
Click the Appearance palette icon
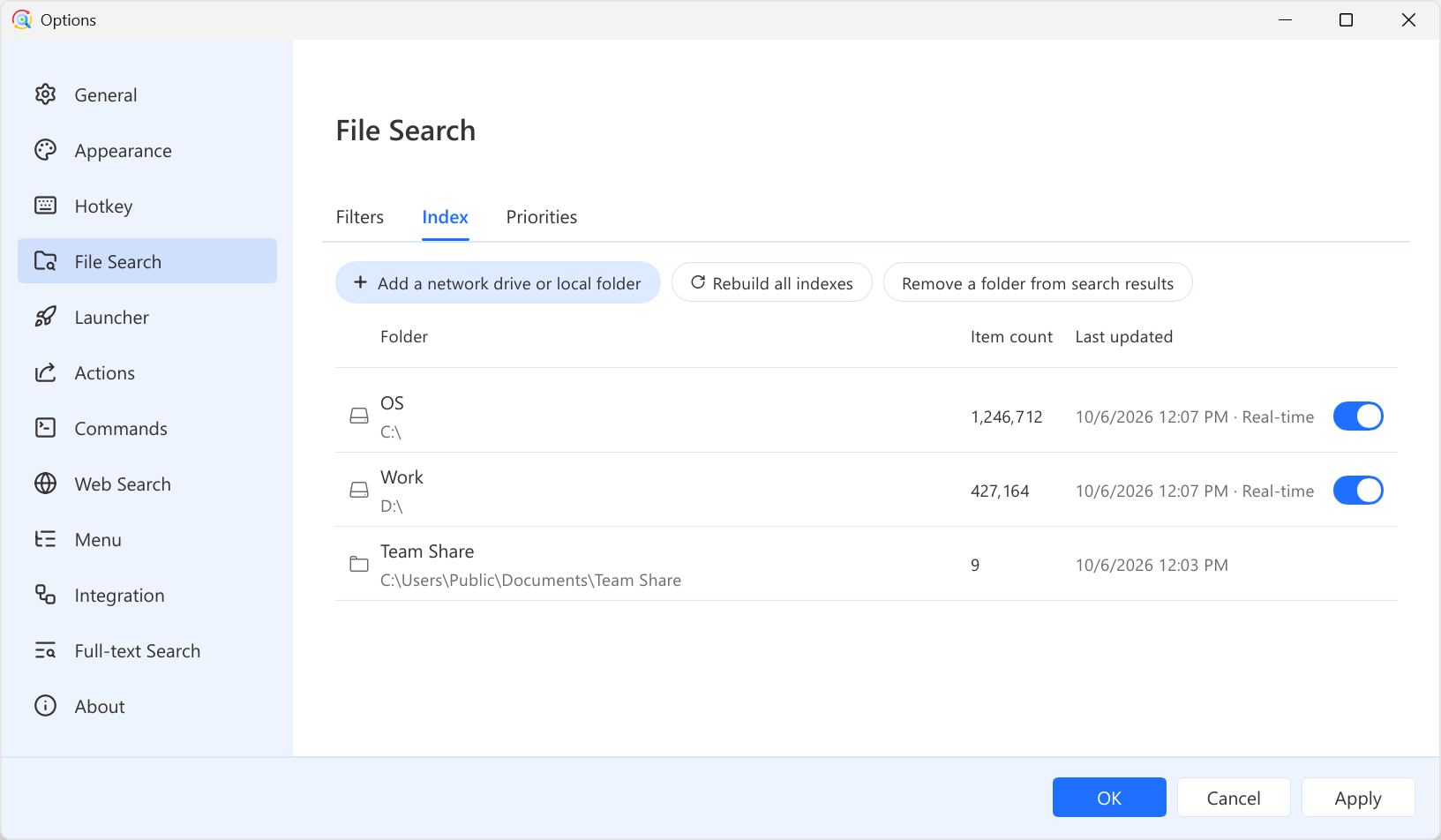[45, 150]
